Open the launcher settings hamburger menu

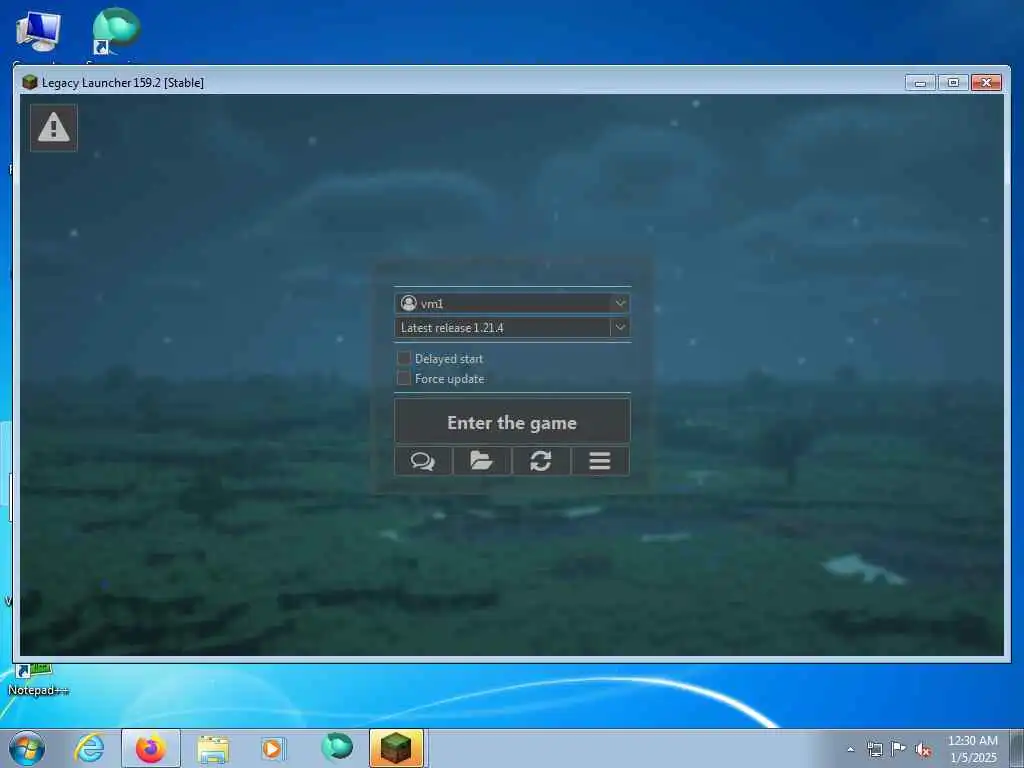(600, 461)
